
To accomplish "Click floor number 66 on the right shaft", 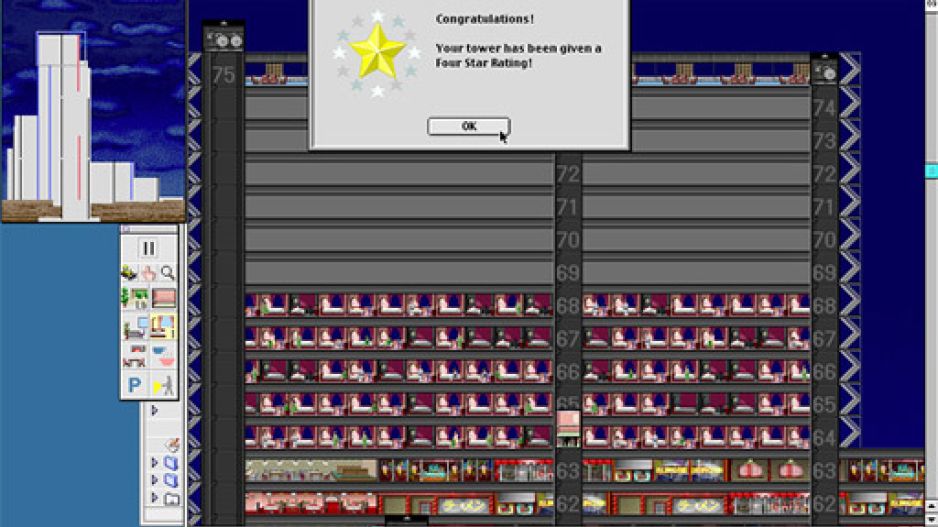I will click(x=824, y=372).
